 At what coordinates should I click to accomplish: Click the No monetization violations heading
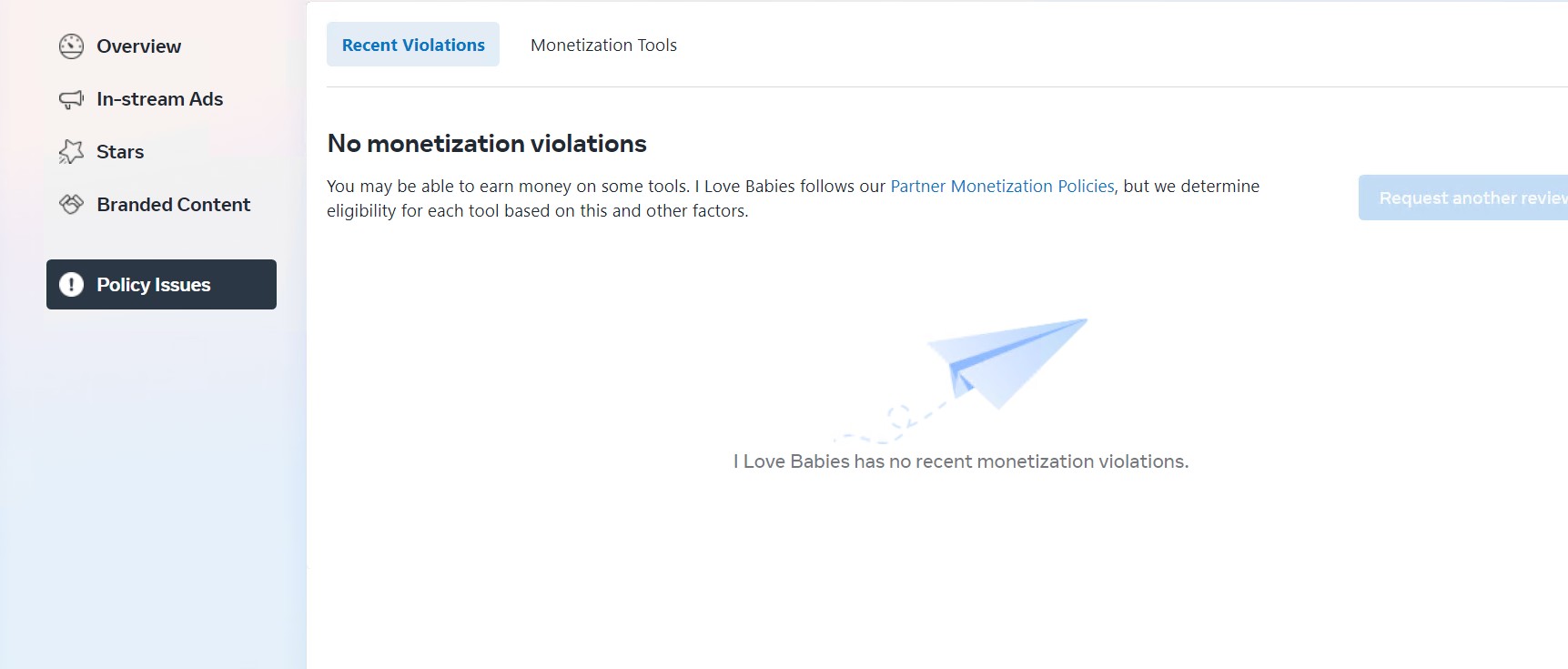487,144
